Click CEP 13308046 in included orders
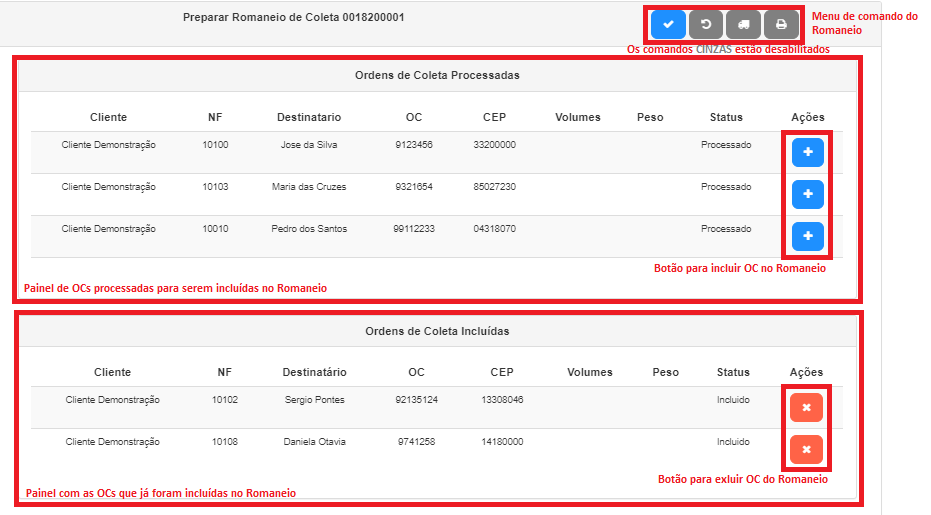 point(502,400)
